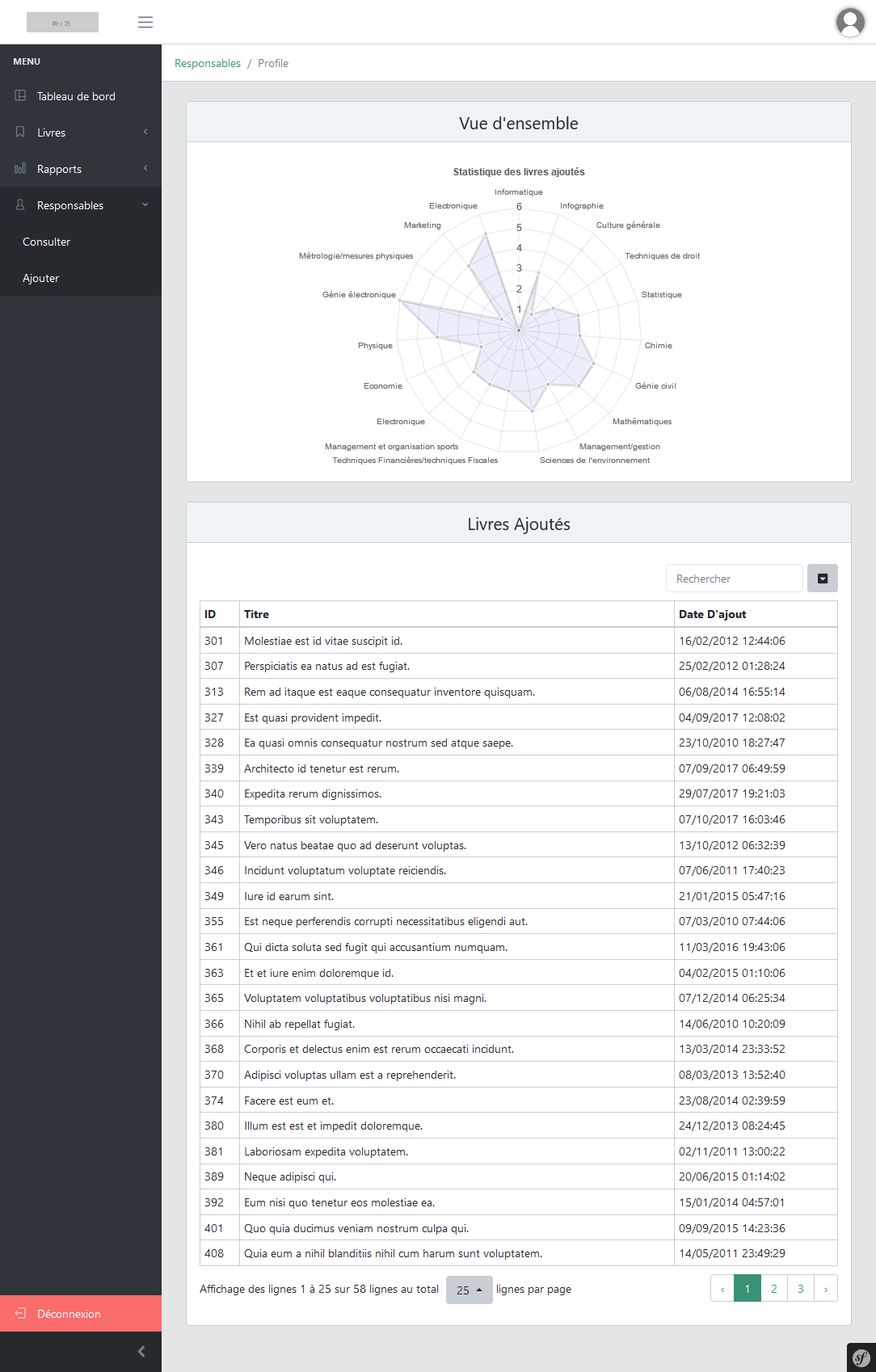Click title 'Molestiae est id vitae suscipit id.'
This screenshot has height=1372, width=876.
point(323,641)
